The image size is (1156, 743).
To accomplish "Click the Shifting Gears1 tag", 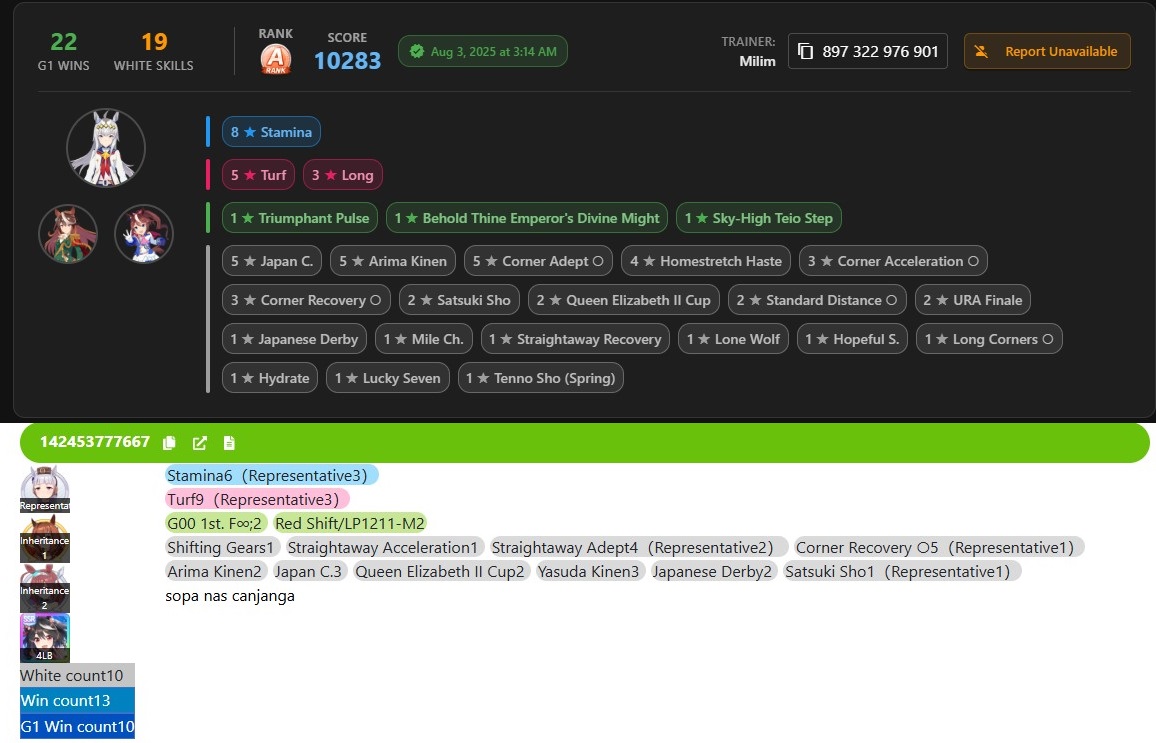I will (x=223, y=548).
